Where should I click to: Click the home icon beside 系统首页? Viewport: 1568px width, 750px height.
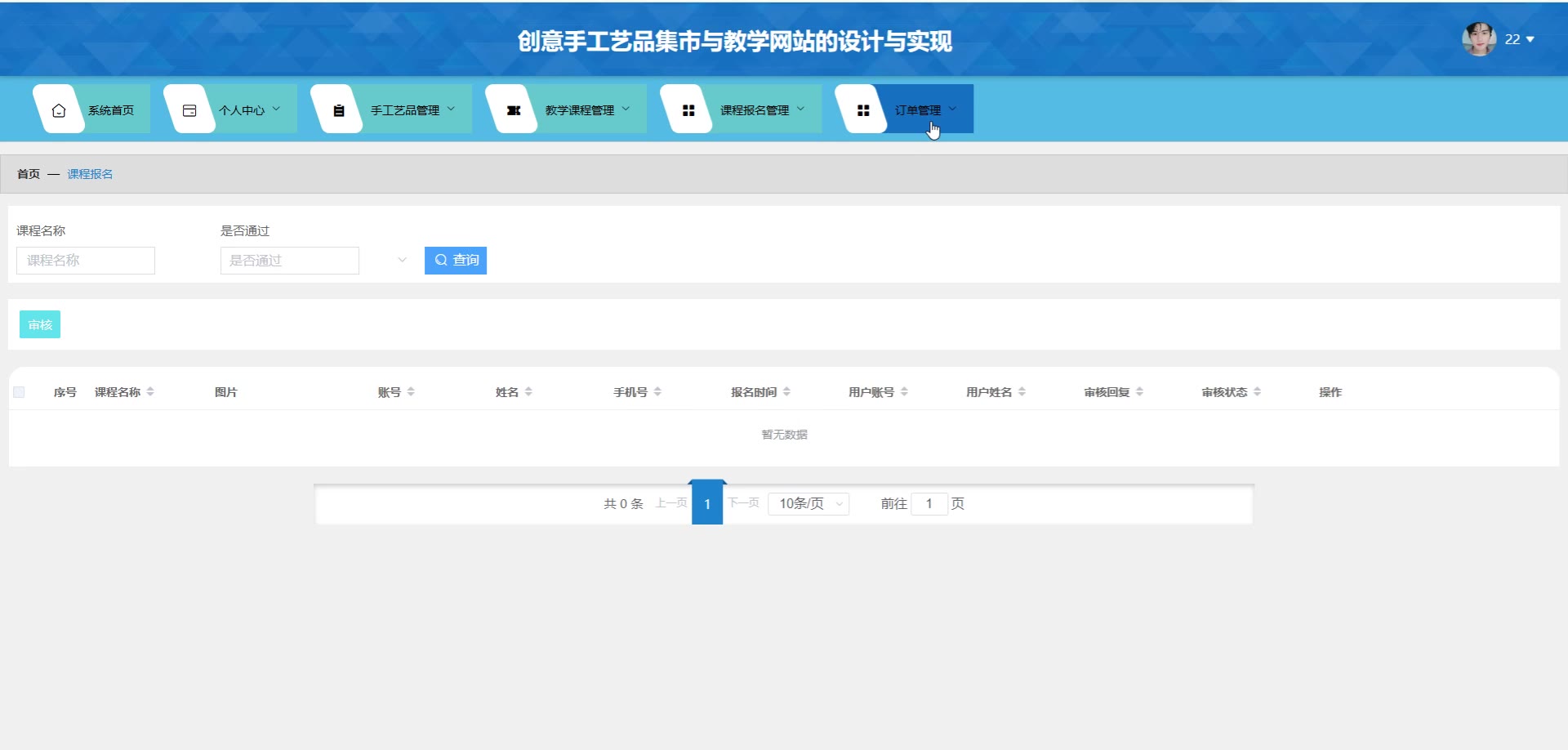click(59, 110)
